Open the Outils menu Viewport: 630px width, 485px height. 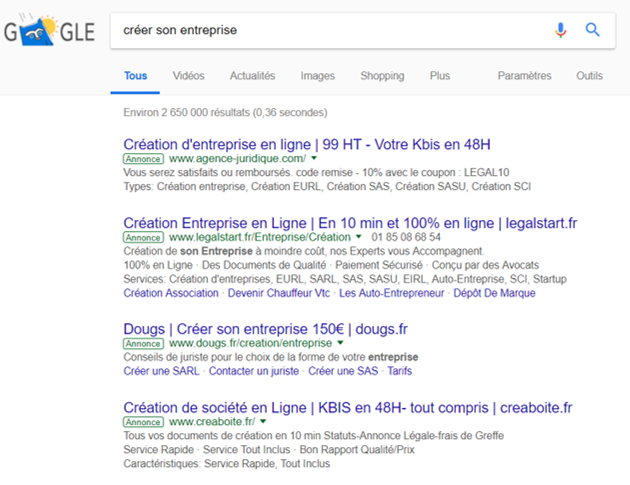click(x=589, y=76)
